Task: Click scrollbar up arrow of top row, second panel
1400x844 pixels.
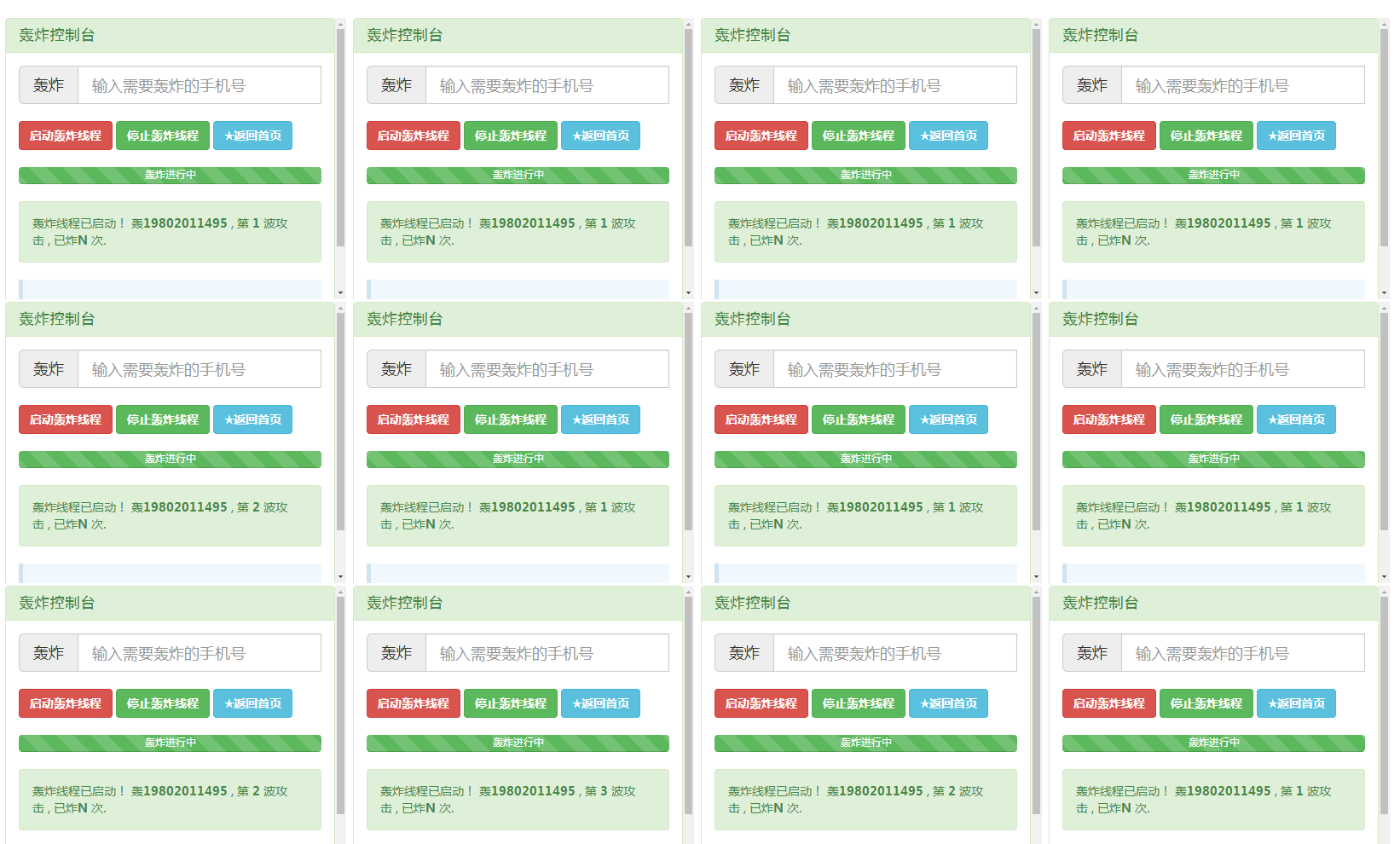Action: click(x=688, y=24)
